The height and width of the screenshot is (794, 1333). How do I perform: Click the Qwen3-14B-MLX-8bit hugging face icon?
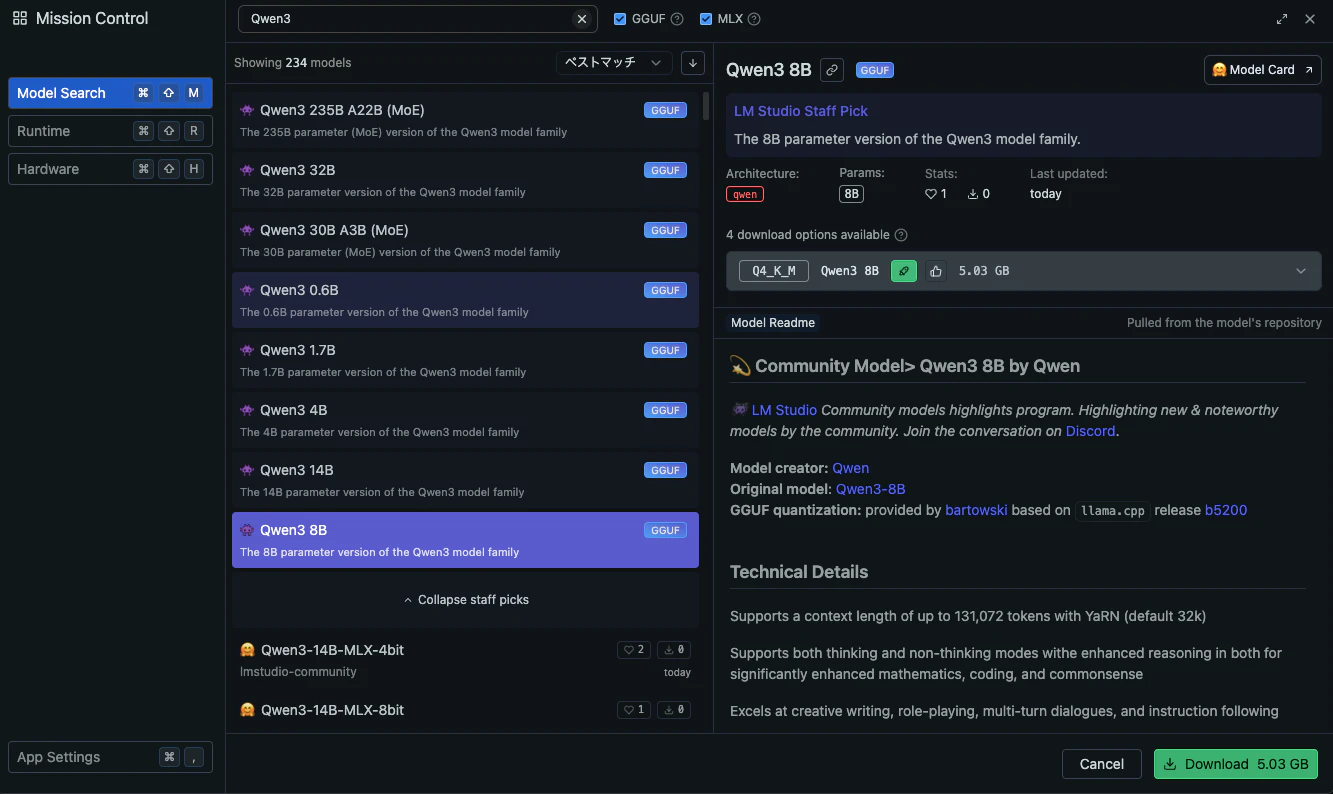[x=248, y=710]
